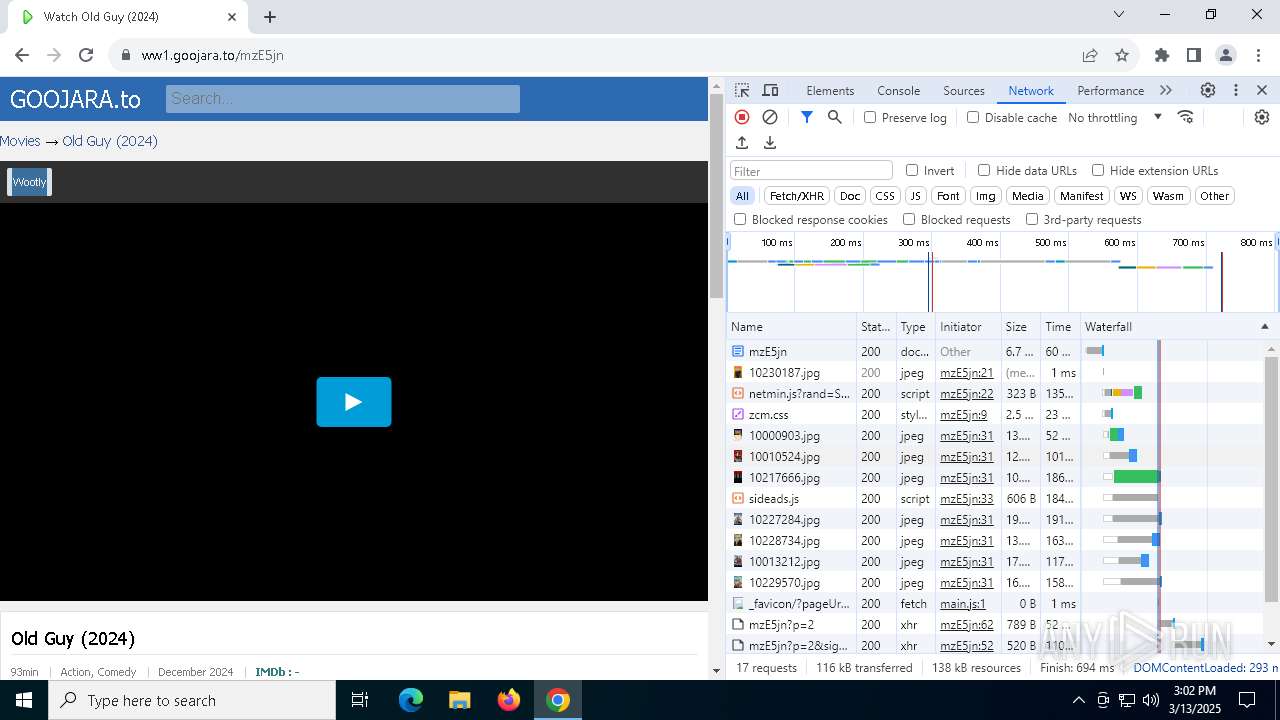Switch to the Sources tab

tap(964, 90)
